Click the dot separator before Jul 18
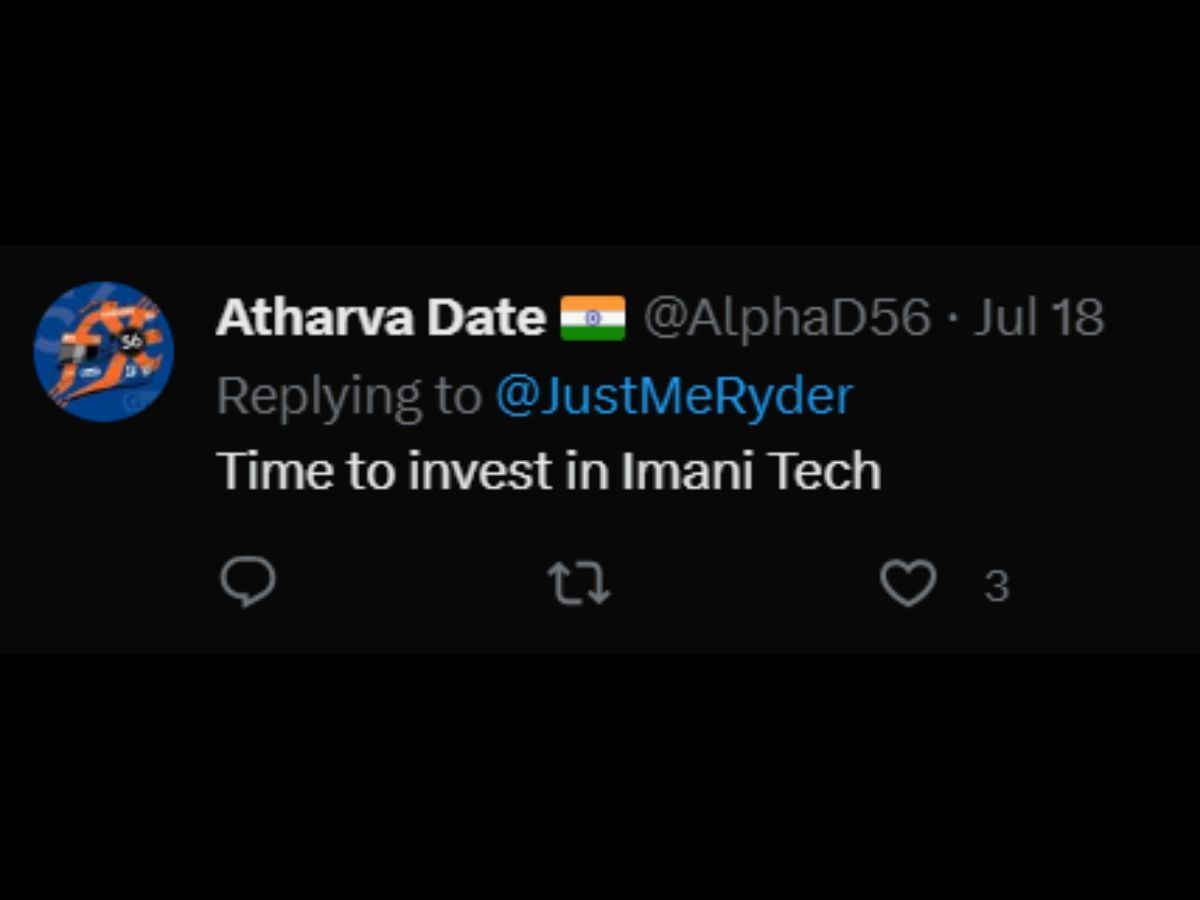This screenshot has height=900, width=1200. click(953, 320)
